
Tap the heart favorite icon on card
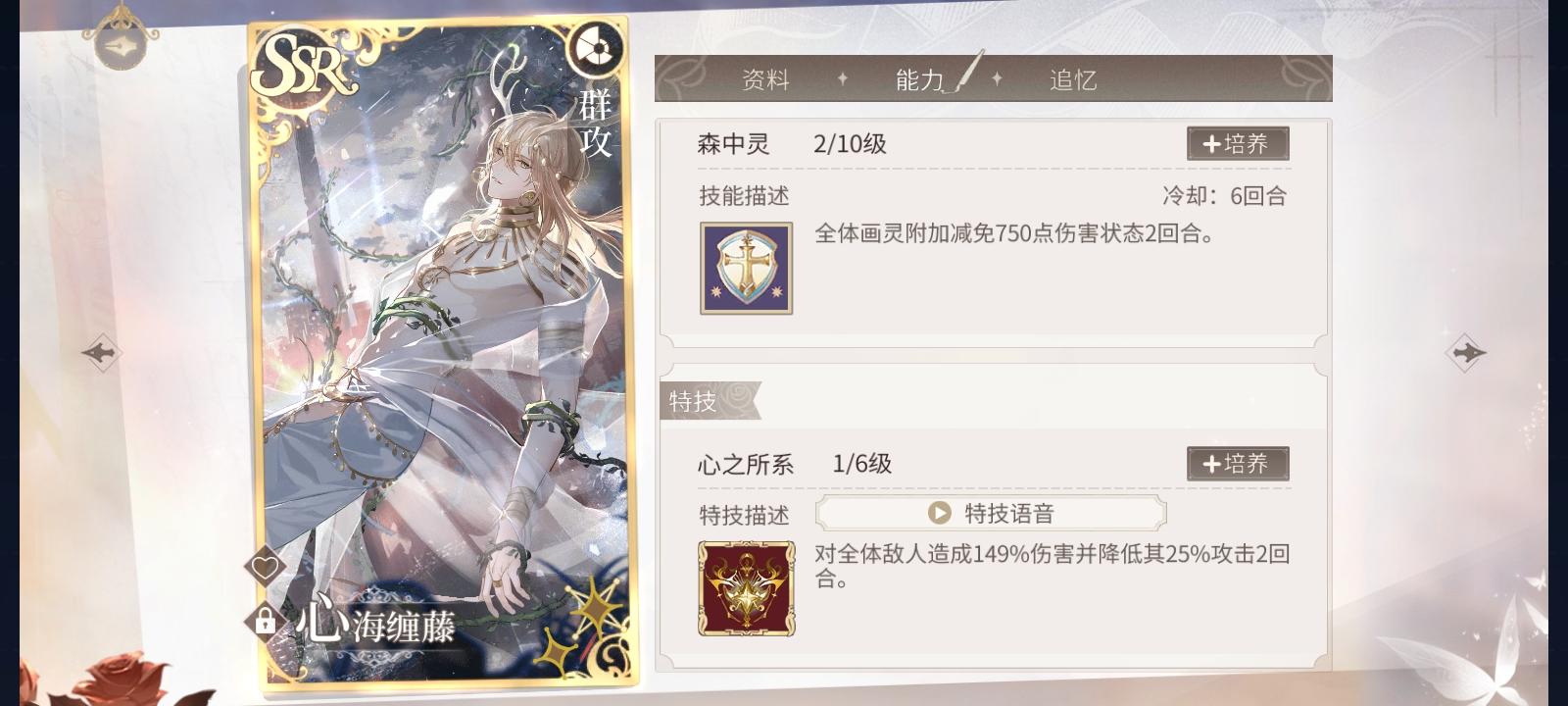click(265, 567)
